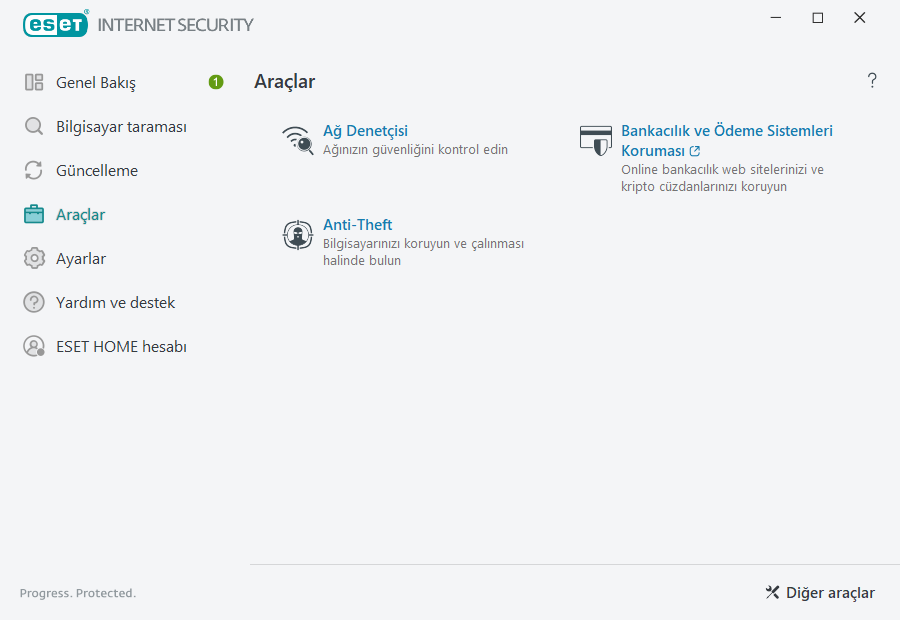Open the help question mark near Araçlar heading
Viewport: 900px width, 620px height.
[x=871, y=80]
